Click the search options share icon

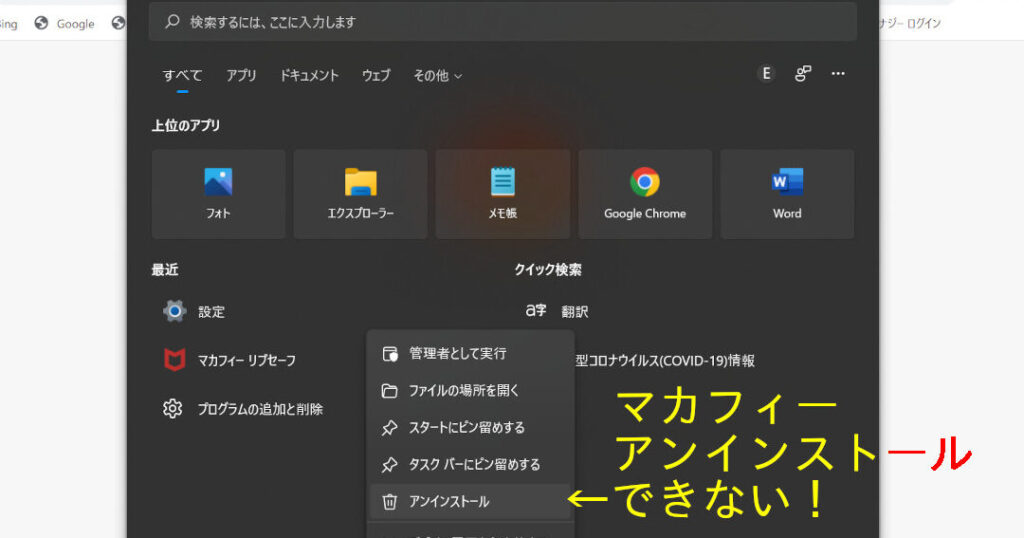coord(802,74)
